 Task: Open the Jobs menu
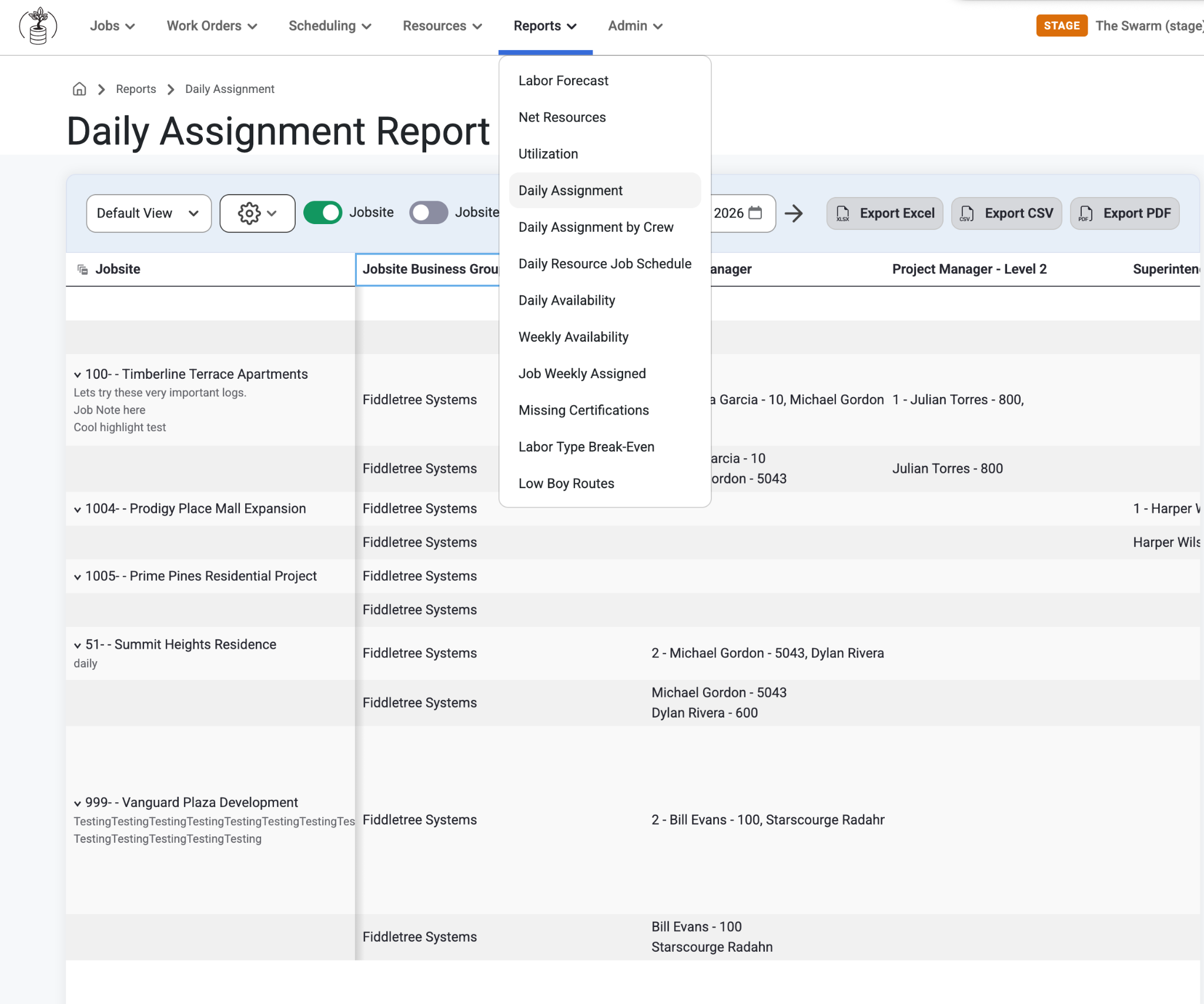(112, 26)
